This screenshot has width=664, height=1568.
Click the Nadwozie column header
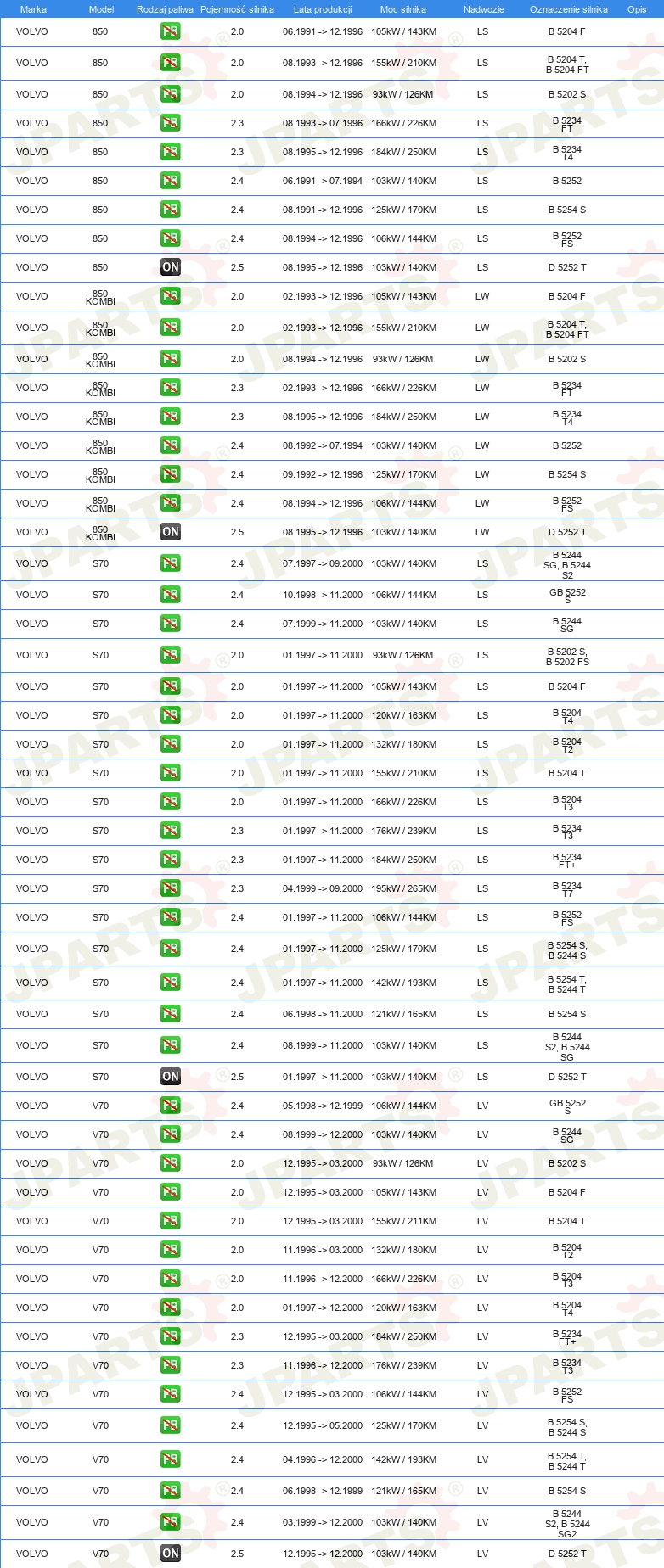tap(484, 9)
